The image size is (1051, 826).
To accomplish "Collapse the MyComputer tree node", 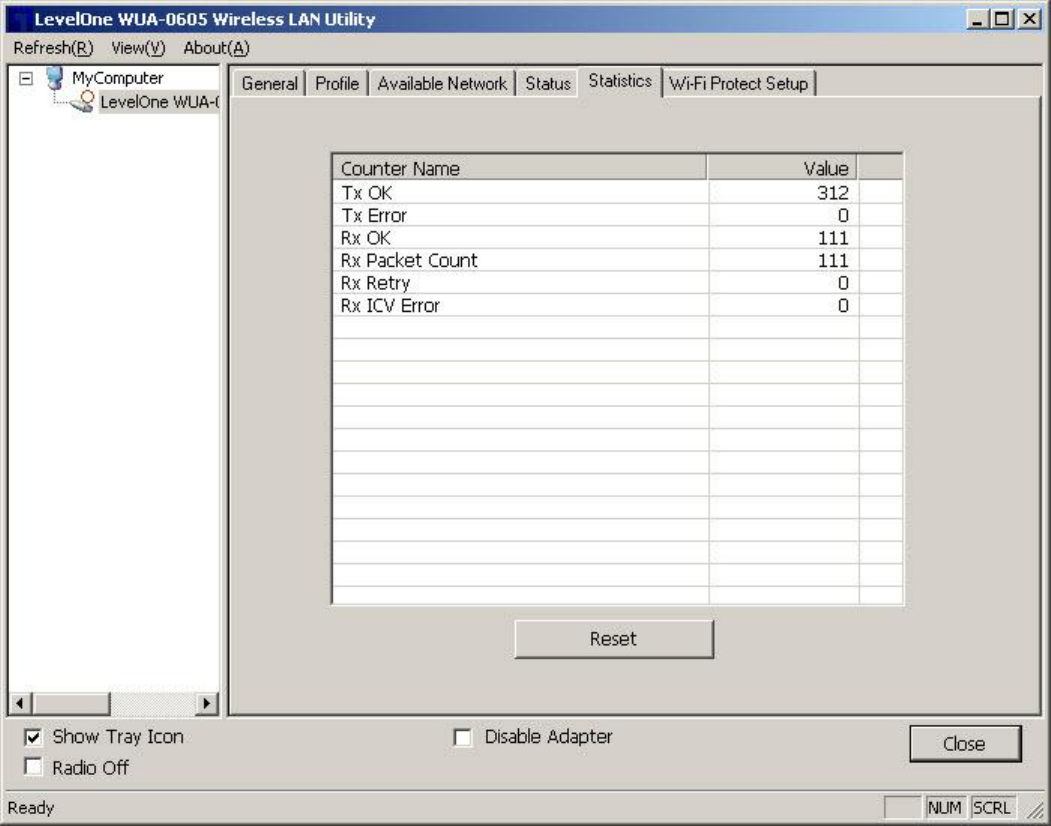I will (26, 78).
